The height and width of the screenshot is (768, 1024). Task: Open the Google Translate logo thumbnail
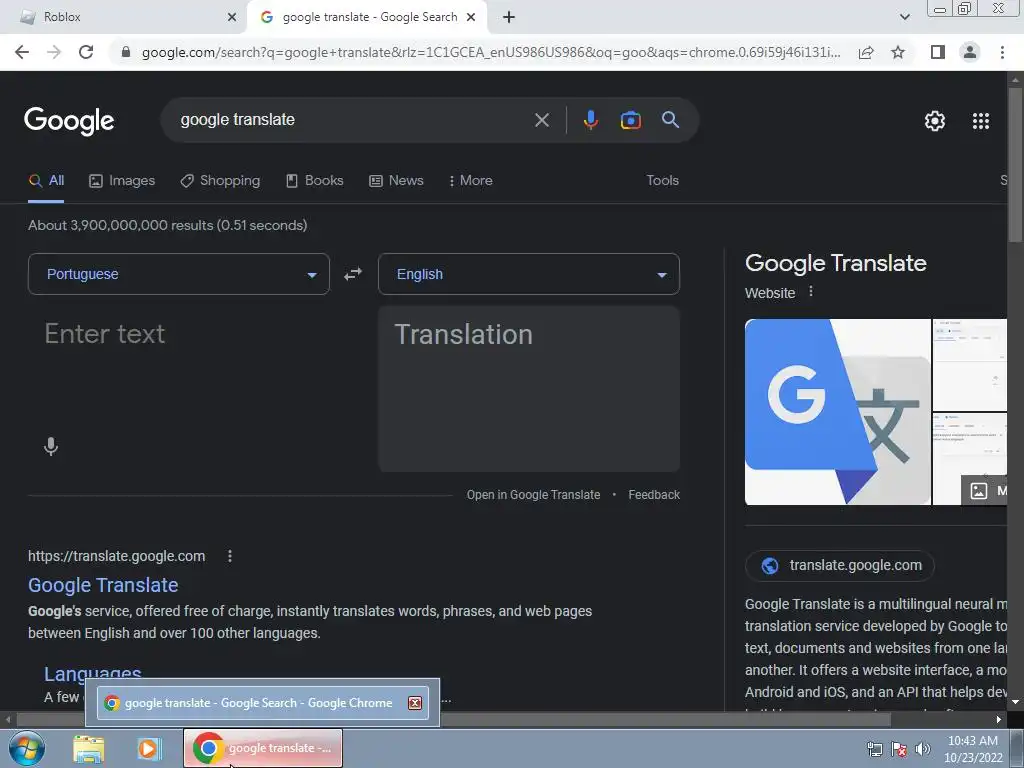pos(837,412)
